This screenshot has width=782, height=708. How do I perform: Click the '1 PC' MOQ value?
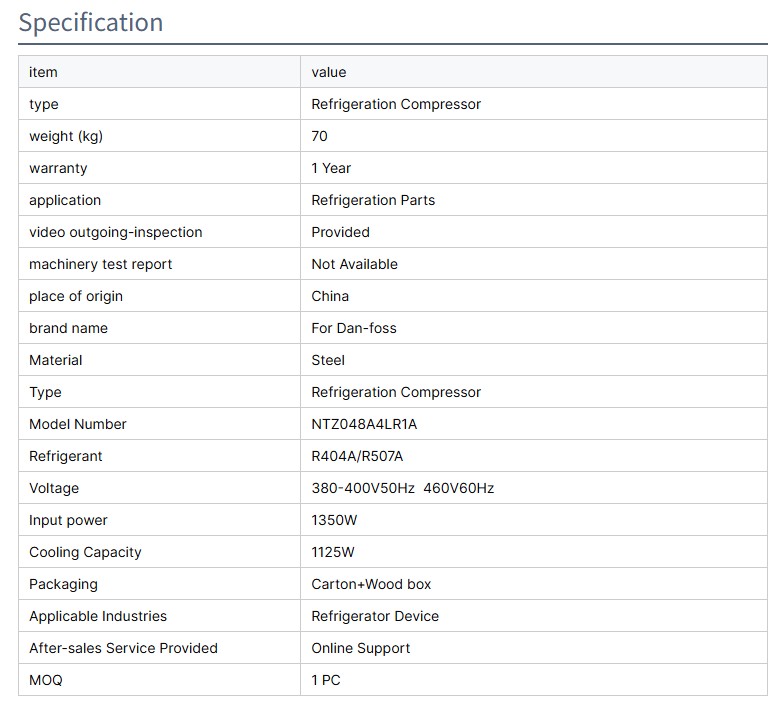[x=326, y=680]
